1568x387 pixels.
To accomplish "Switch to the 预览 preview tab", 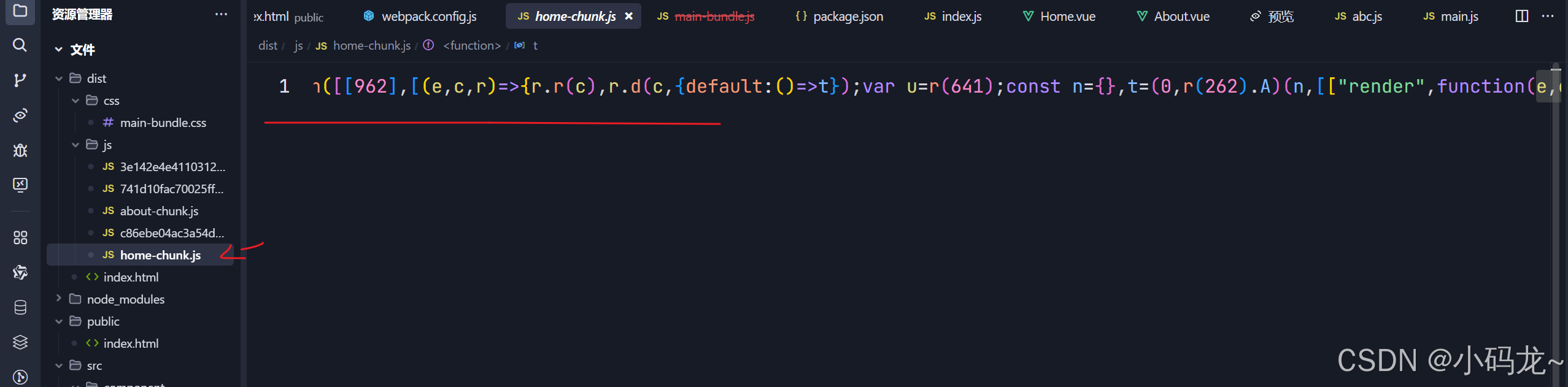I will (1272, 17).
